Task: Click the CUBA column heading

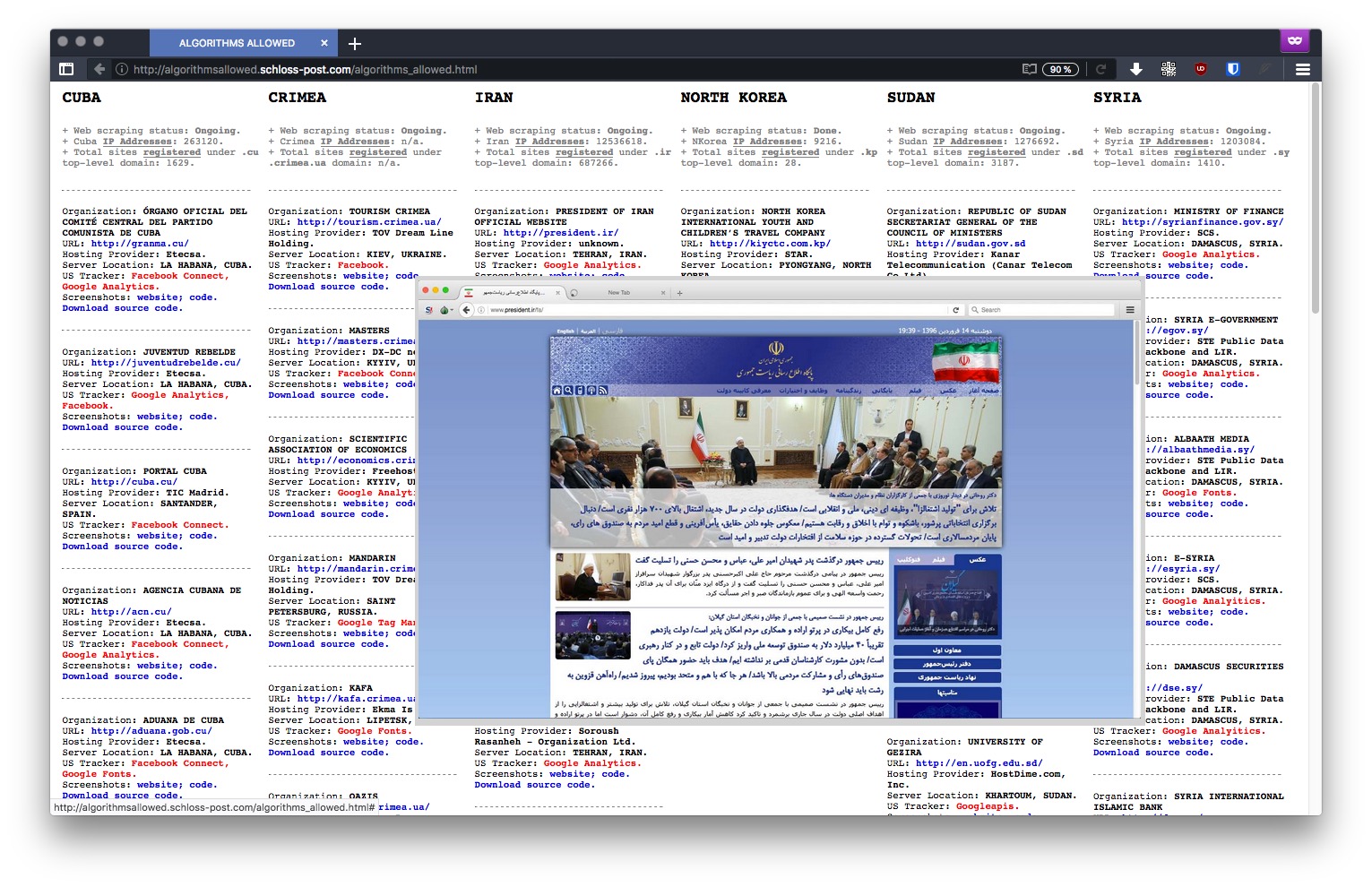Action: click(82, 98)
